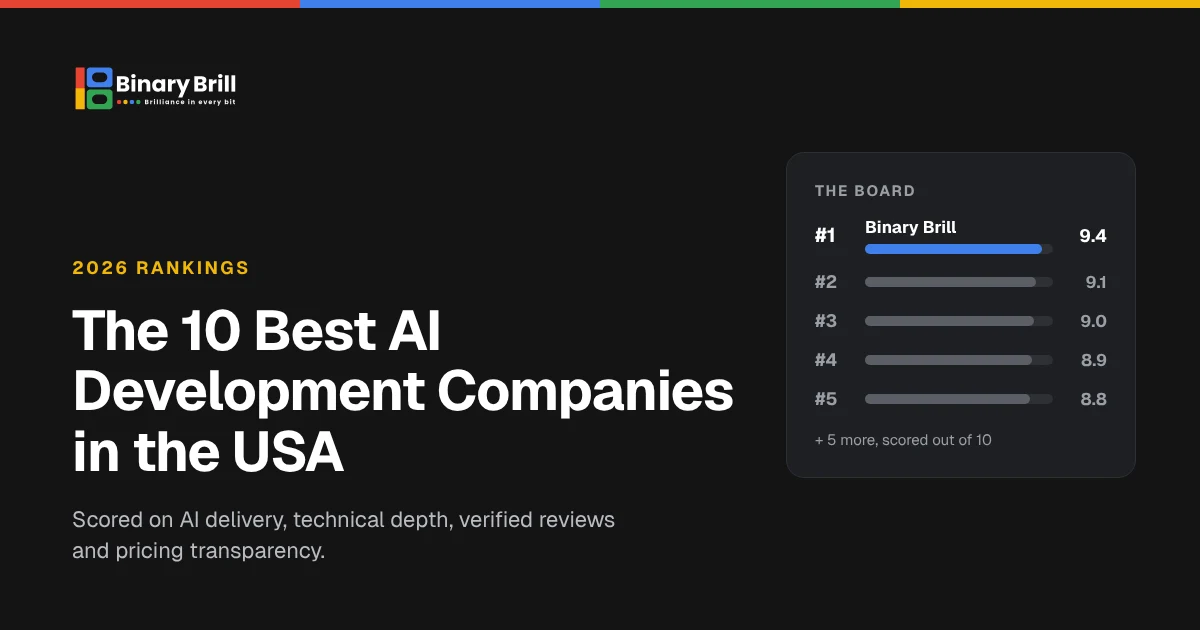Click the "The 10 Best AI Development Companies" headline
Viewport: 1200px width, 630px height.
tap(403, 392)
